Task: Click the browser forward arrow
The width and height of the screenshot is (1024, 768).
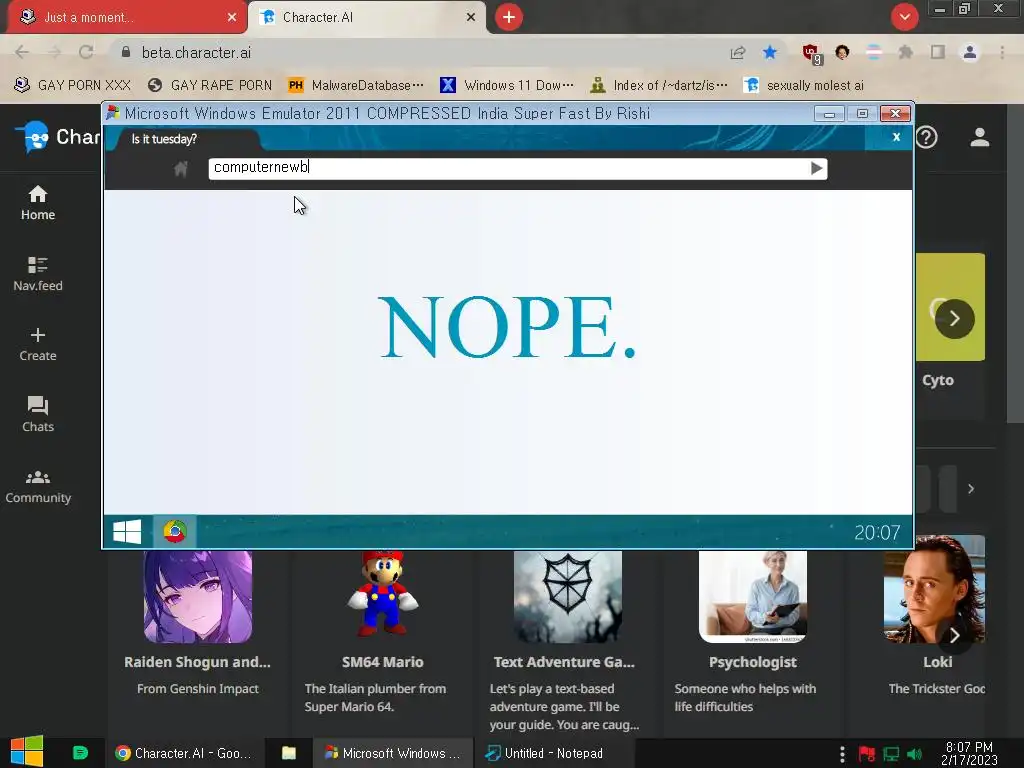Action: coord(54,52)
